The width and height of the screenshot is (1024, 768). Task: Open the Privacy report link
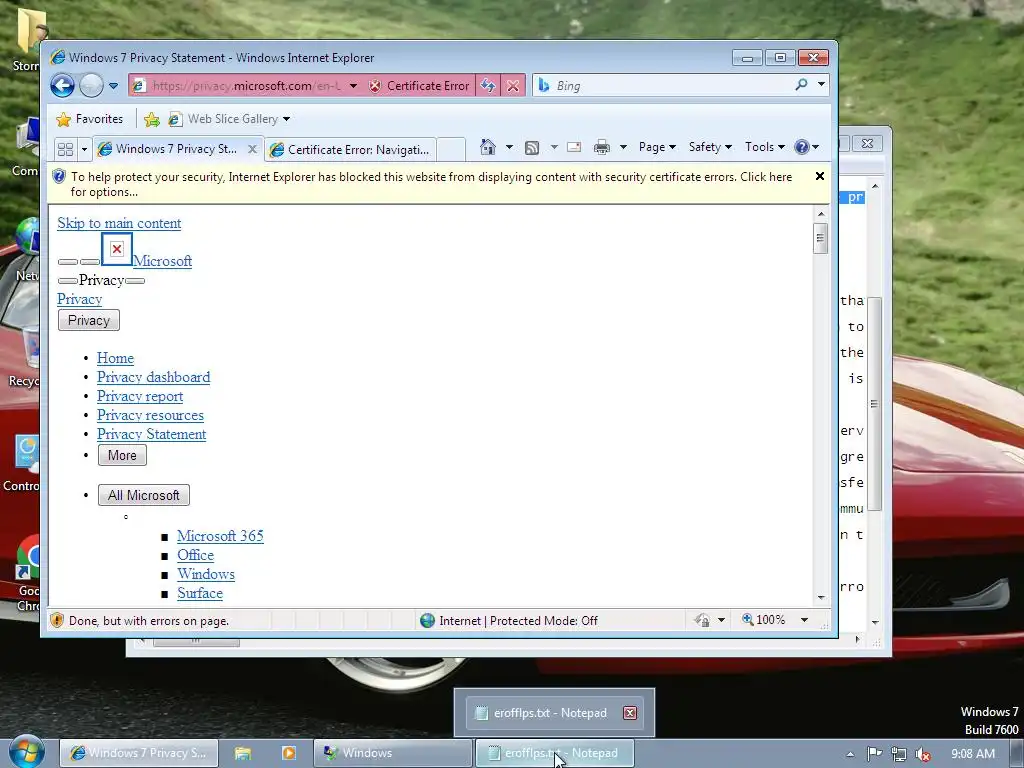140,396
